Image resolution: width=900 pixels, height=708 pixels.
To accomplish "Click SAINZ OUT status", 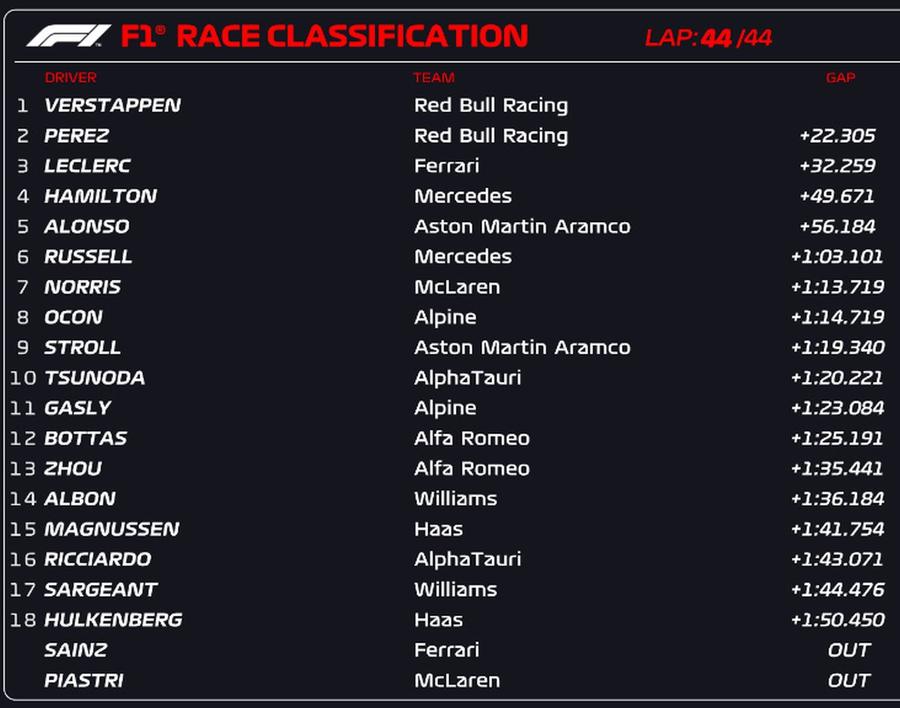I will (849, 650).
